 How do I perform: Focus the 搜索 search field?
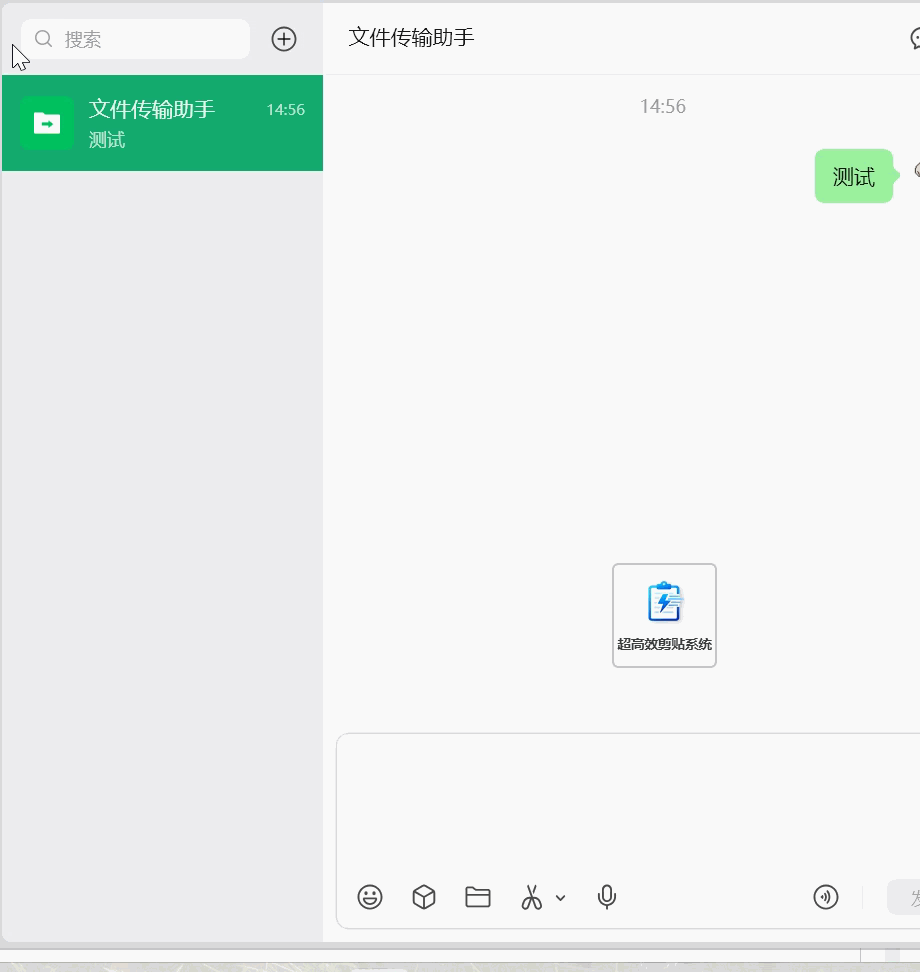coord(150,39)
